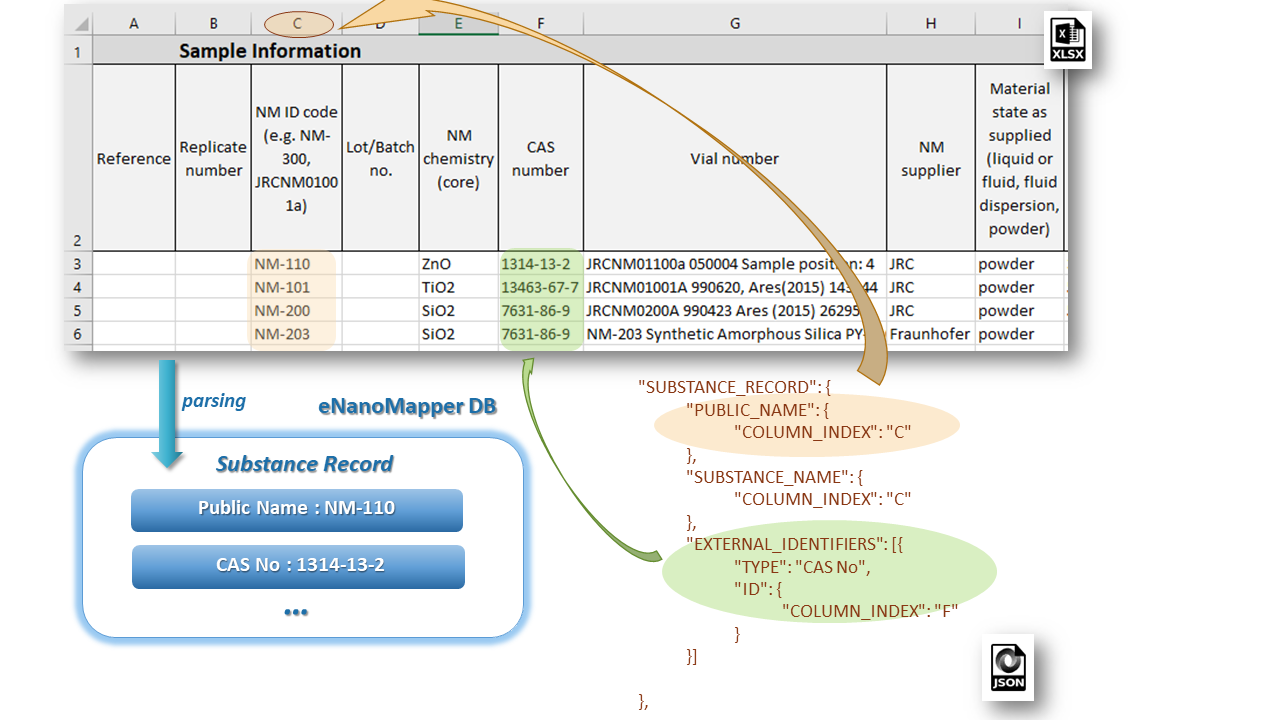1280x720 pixels.
Task: Select row 2 header
Action: tap(78, 158)
